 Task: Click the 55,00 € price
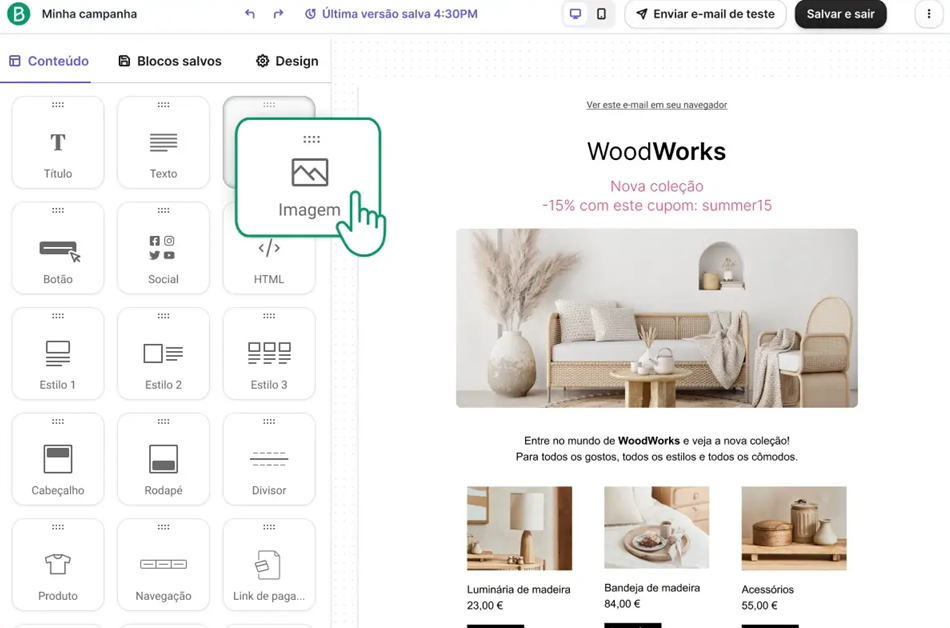[x=760, y=605]
